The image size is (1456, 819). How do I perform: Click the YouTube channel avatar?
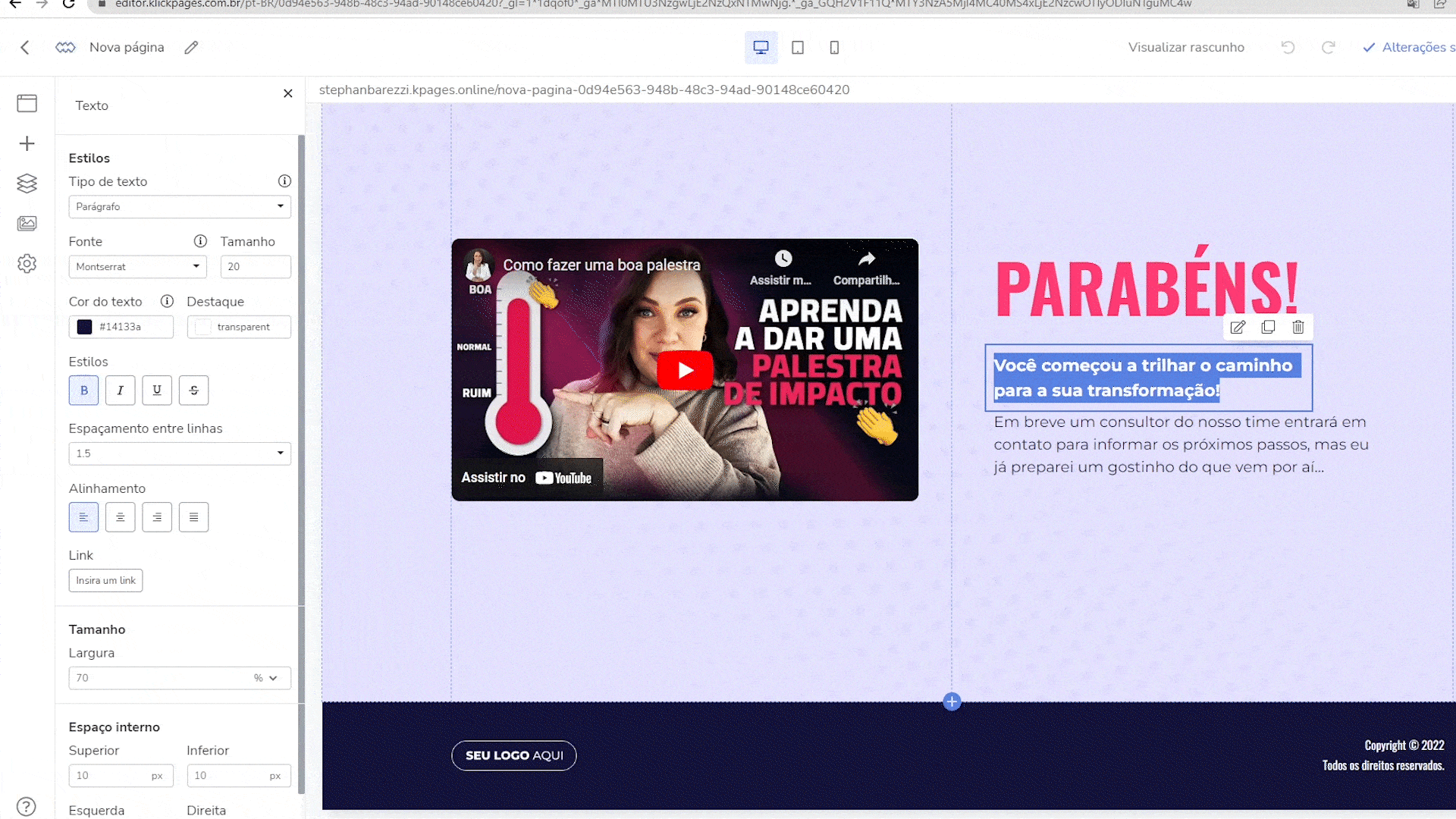tap(479, 265)
